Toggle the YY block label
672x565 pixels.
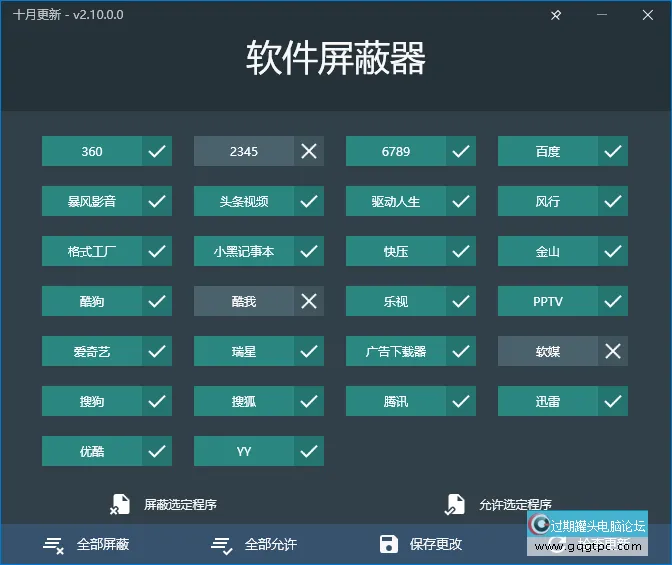(x=244, y=451)
